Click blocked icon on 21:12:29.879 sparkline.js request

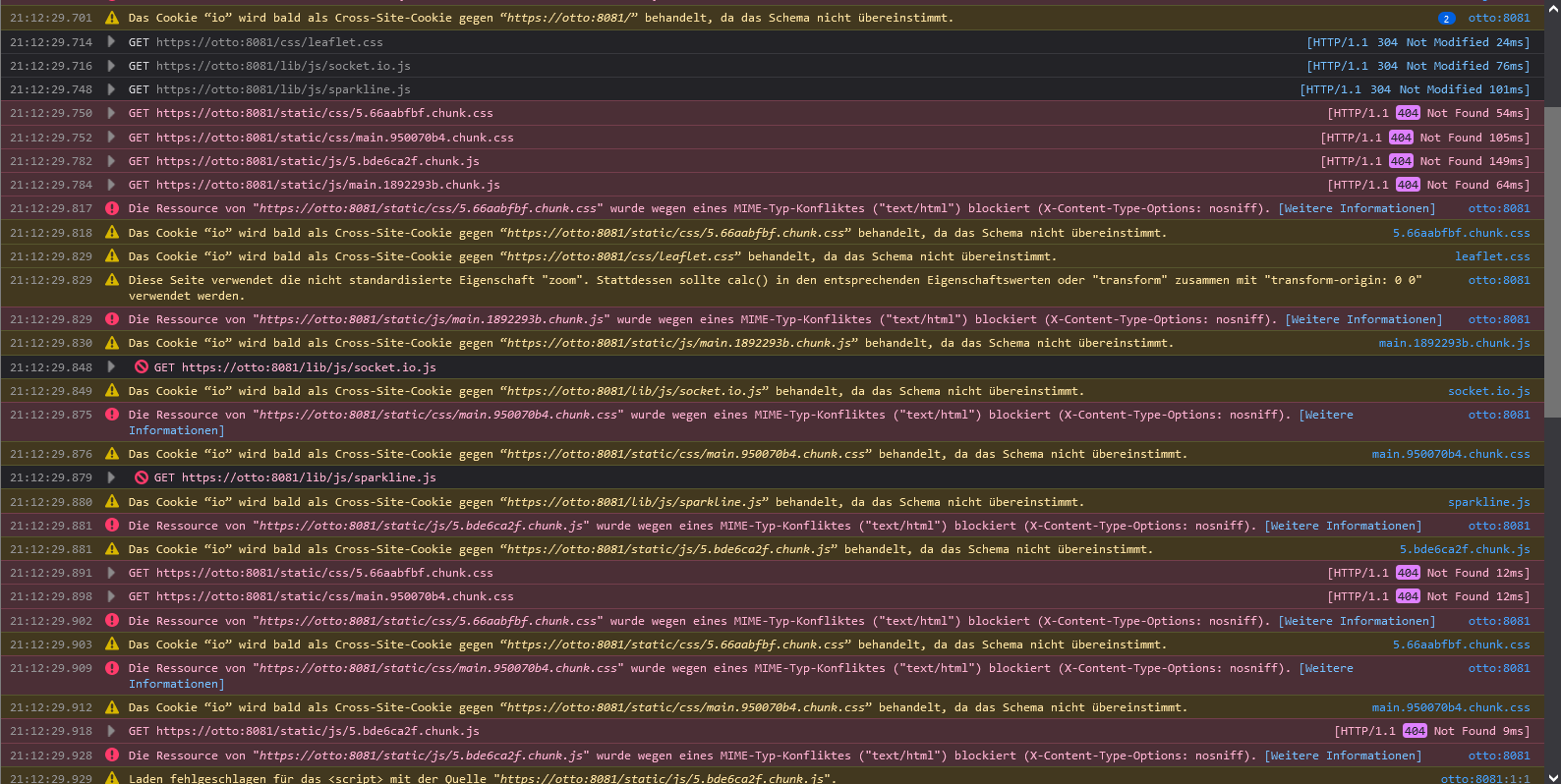[142, 477]
